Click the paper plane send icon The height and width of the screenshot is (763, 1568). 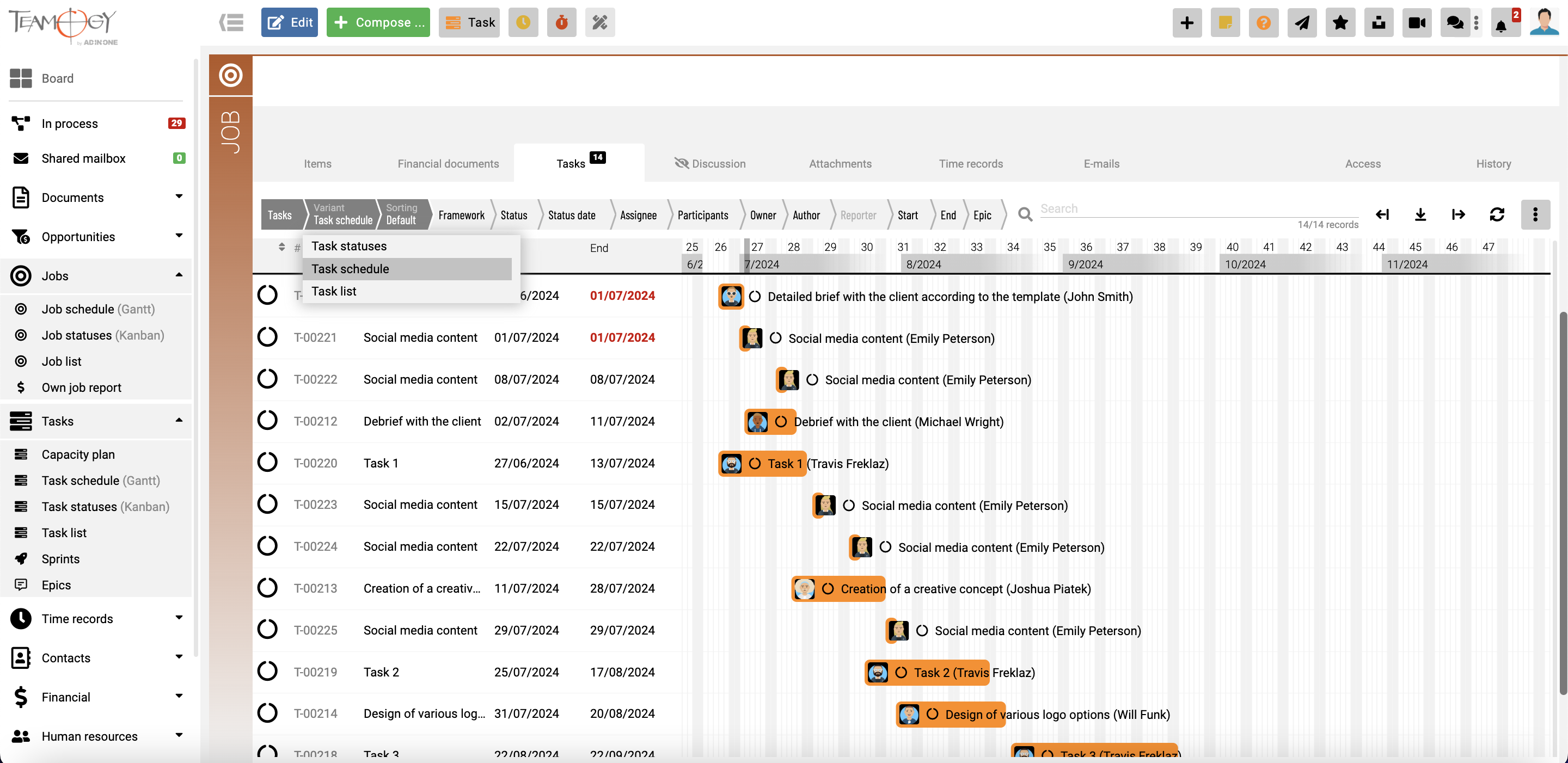[x=1302, y=22]
